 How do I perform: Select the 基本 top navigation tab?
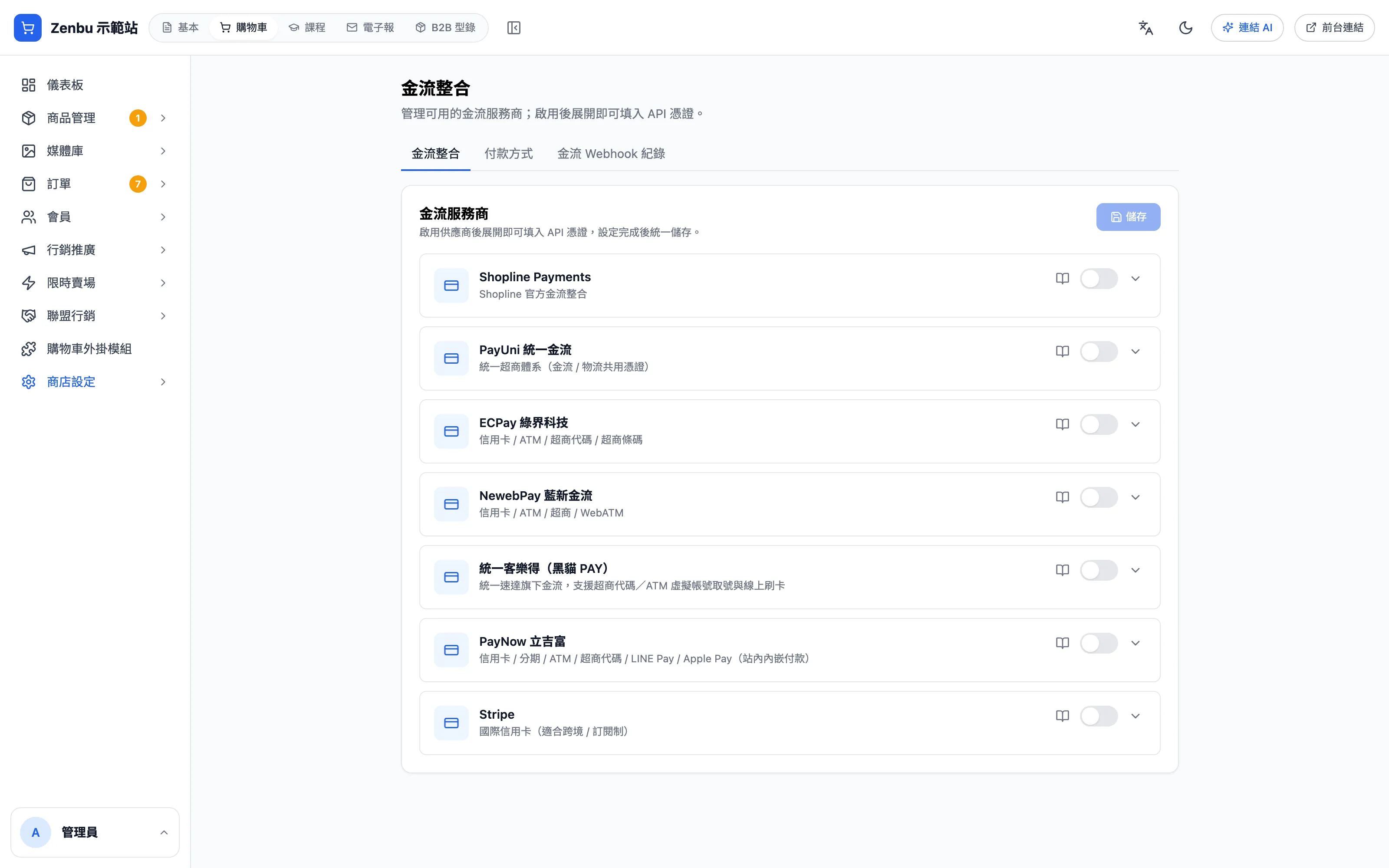(x=180, y=27)
